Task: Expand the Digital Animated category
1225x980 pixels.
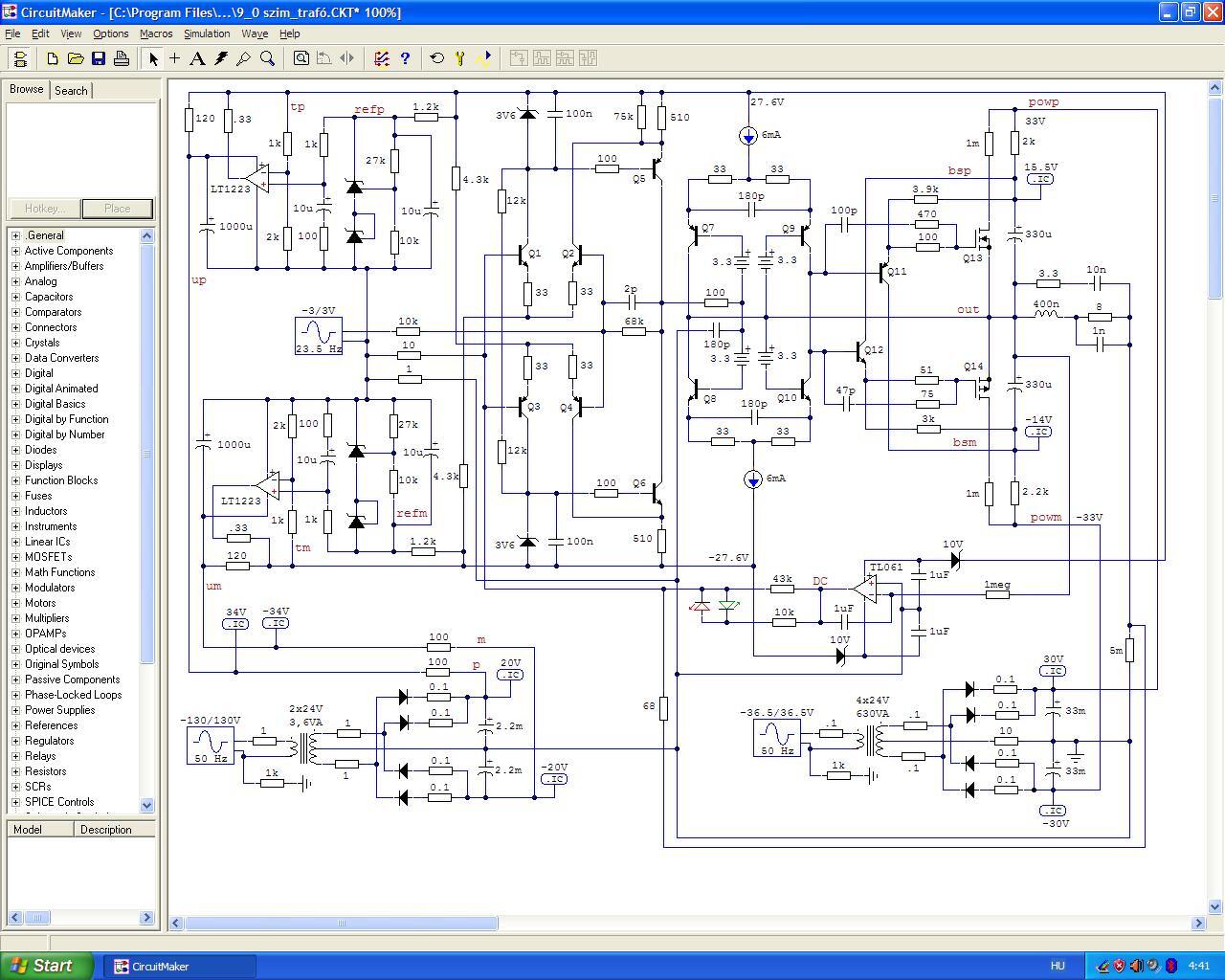Action: coord(15,389)
